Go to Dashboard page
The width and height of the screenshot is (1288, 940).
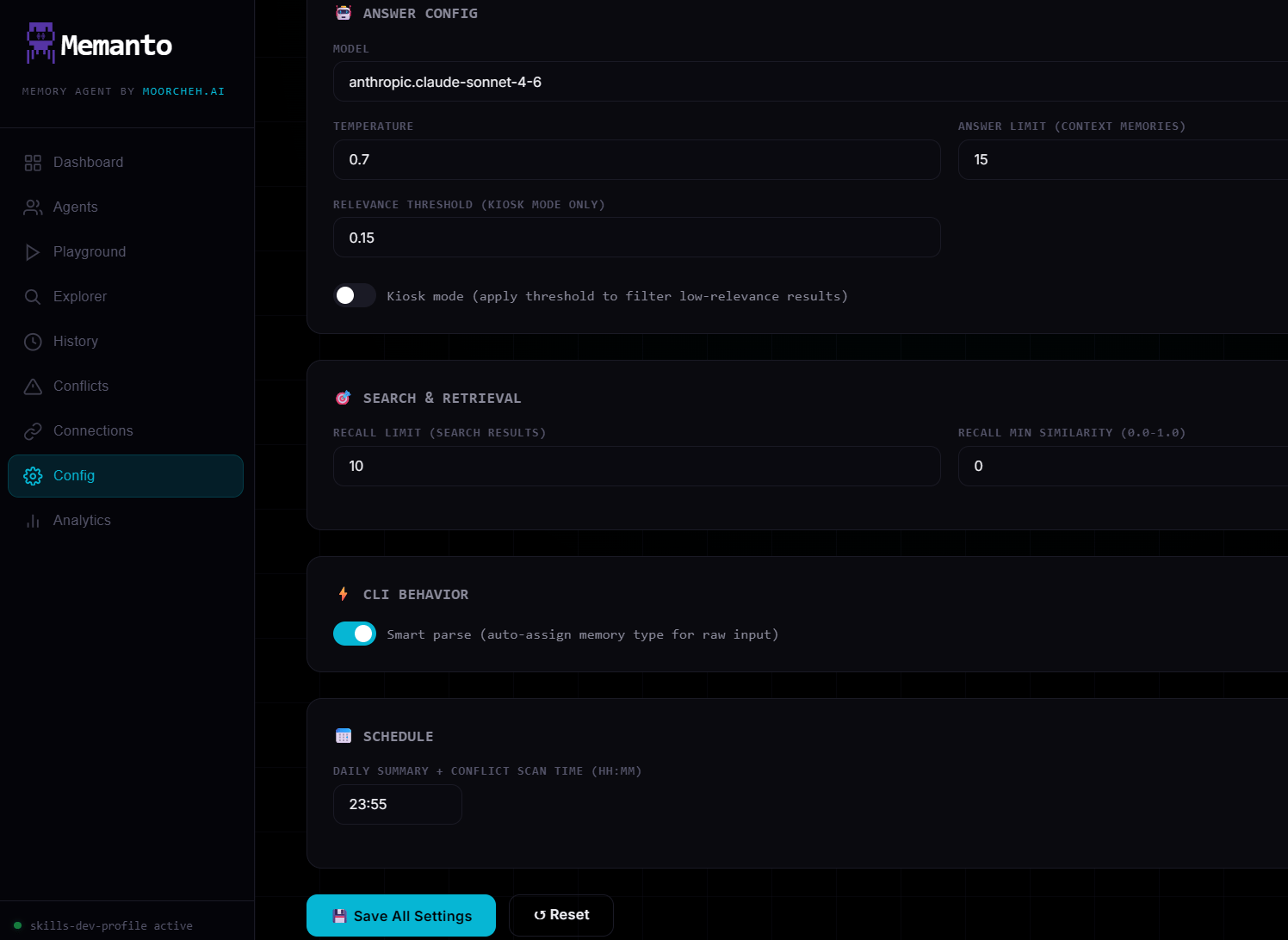(x=126, y=163)
